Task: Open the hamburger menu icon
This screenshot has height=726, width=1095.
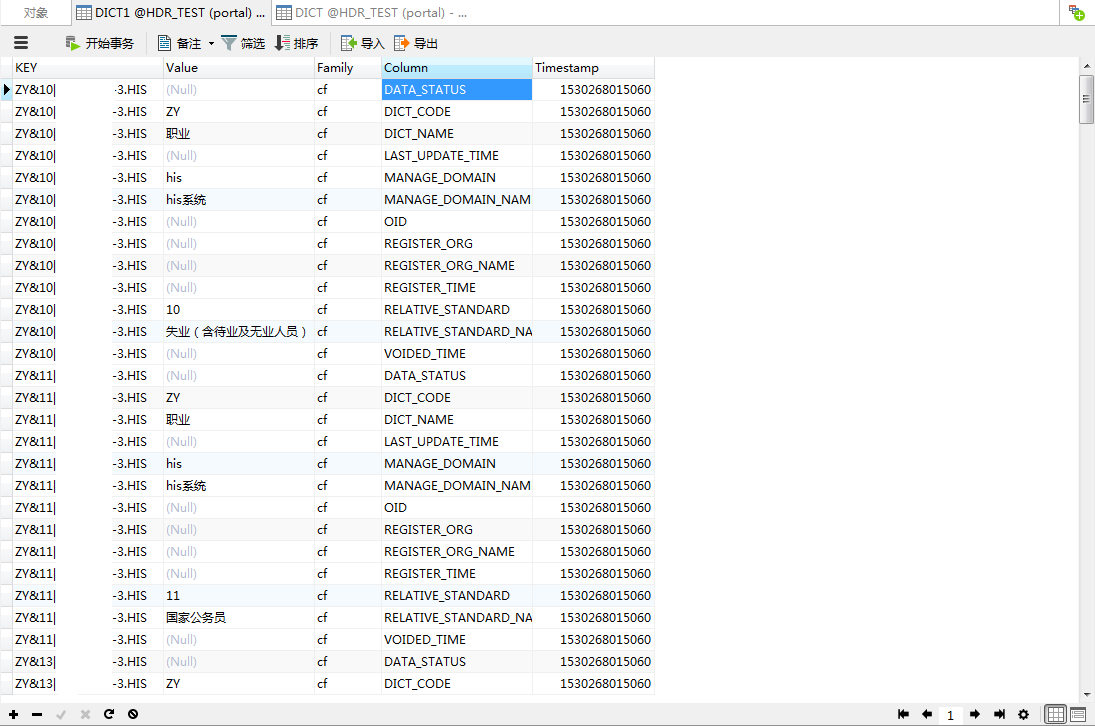Action: [x=21, y=43]
